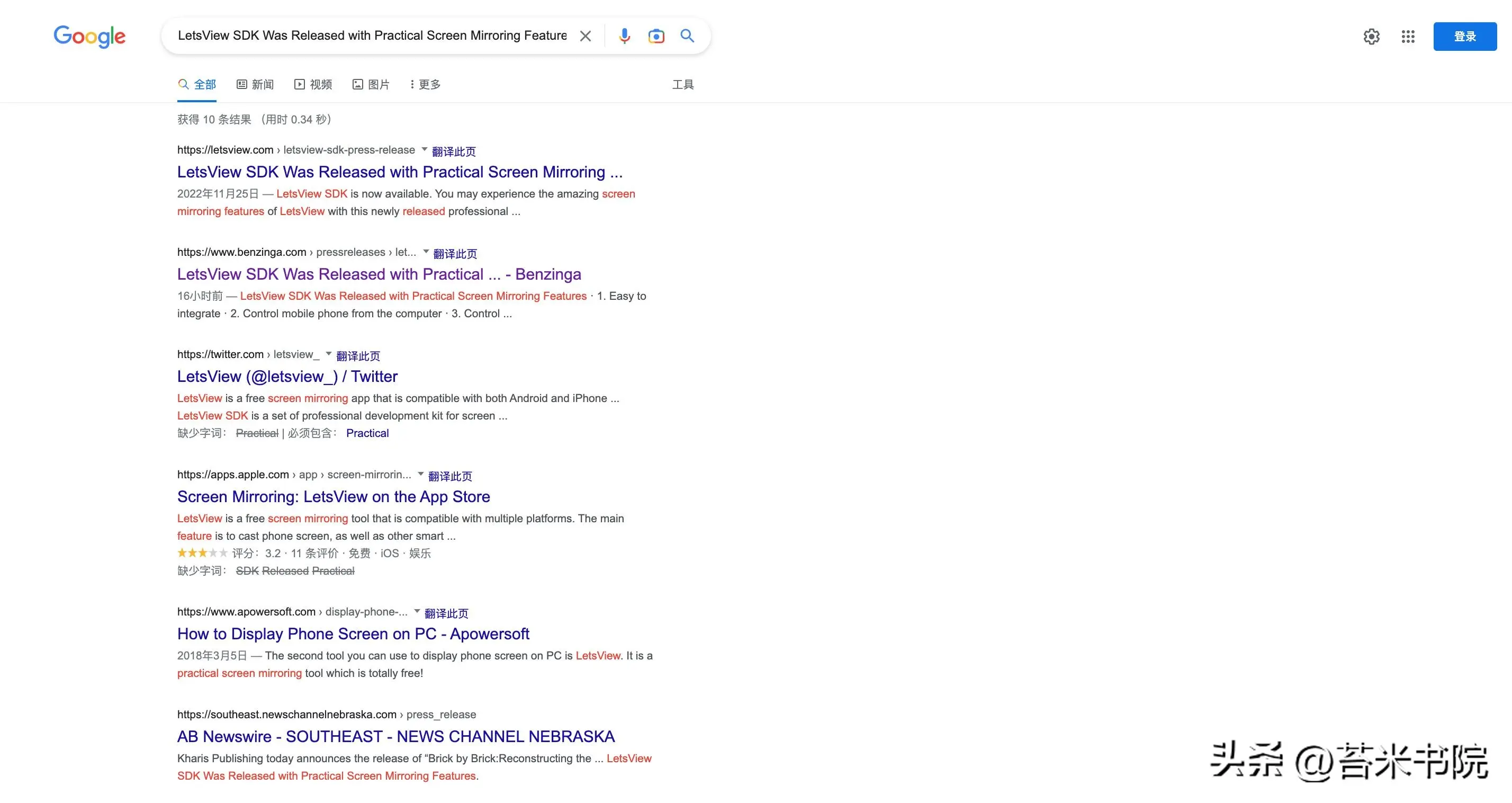This screenshot has height=803, width=1512.
Task: Click the https://apps.apple.com breadcrumb URL
Action: click(x=233, y=475)
